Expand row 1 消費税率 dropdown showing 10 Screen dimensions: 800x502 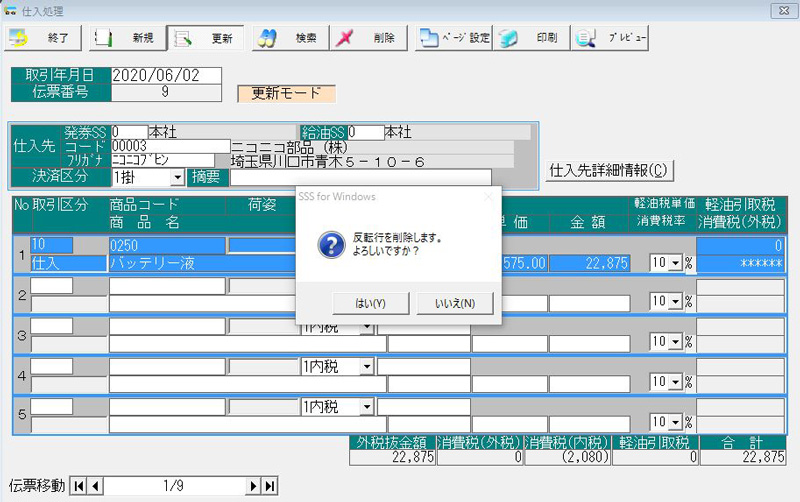point(674,263)
